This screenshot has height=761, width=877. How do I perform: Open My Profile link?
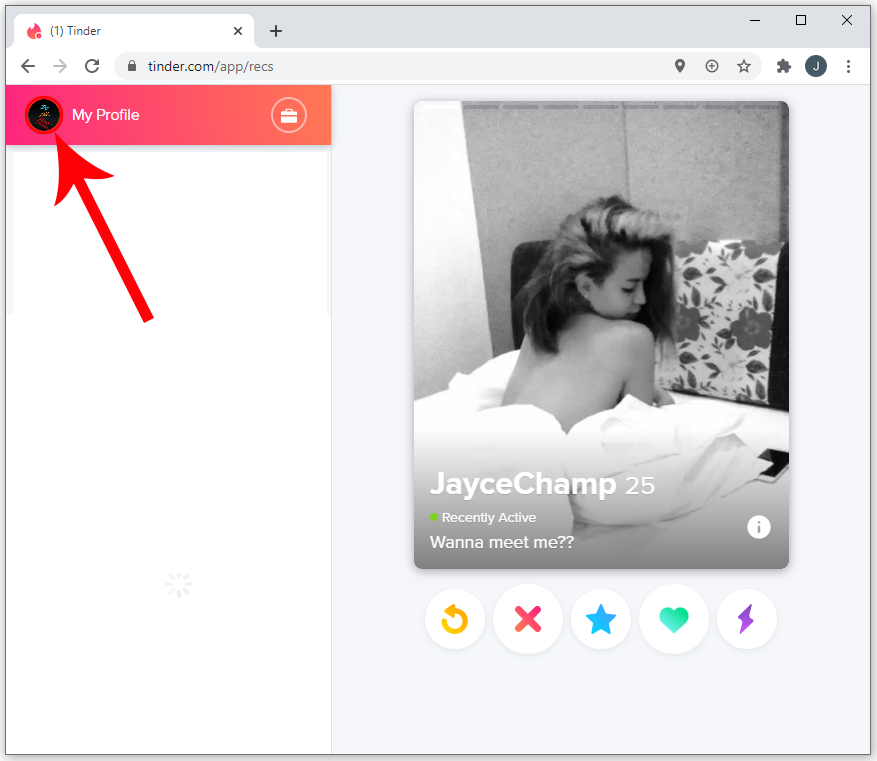105,115
